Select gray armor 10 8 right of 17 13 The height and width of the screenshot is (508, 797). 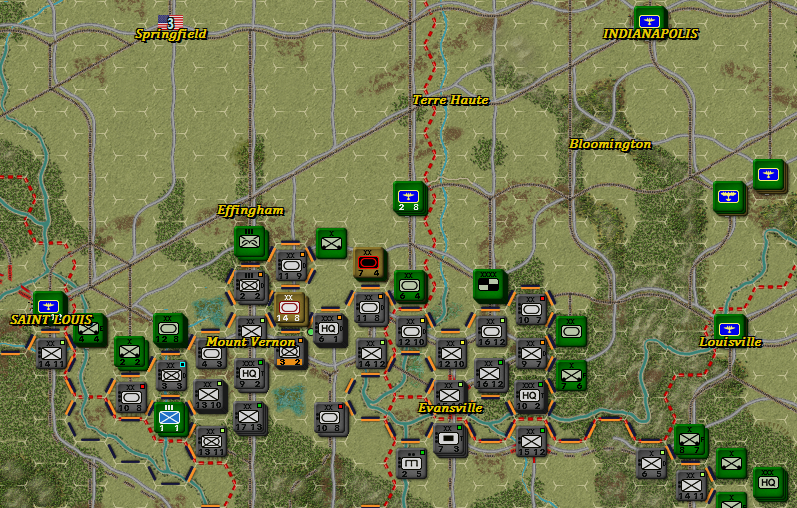[x=329, y=418]
